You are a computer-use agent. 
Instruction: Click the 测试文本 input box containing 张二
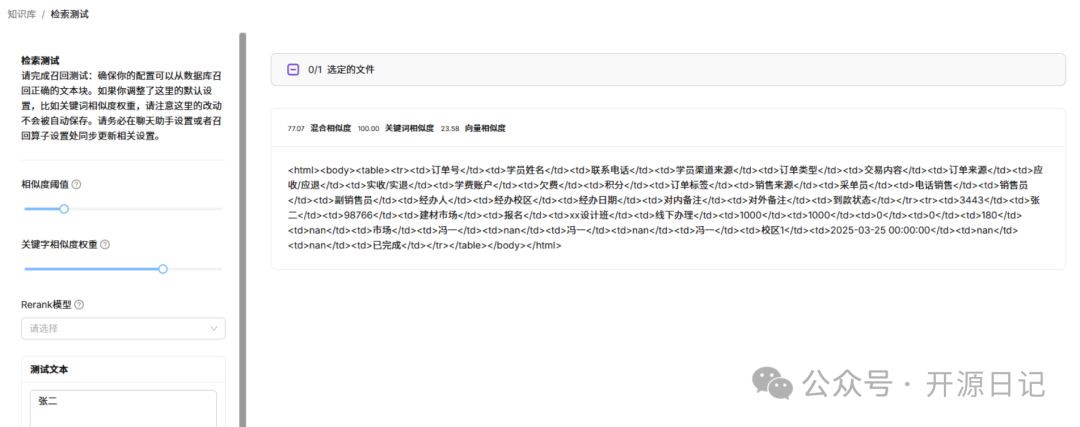[123, 409]
